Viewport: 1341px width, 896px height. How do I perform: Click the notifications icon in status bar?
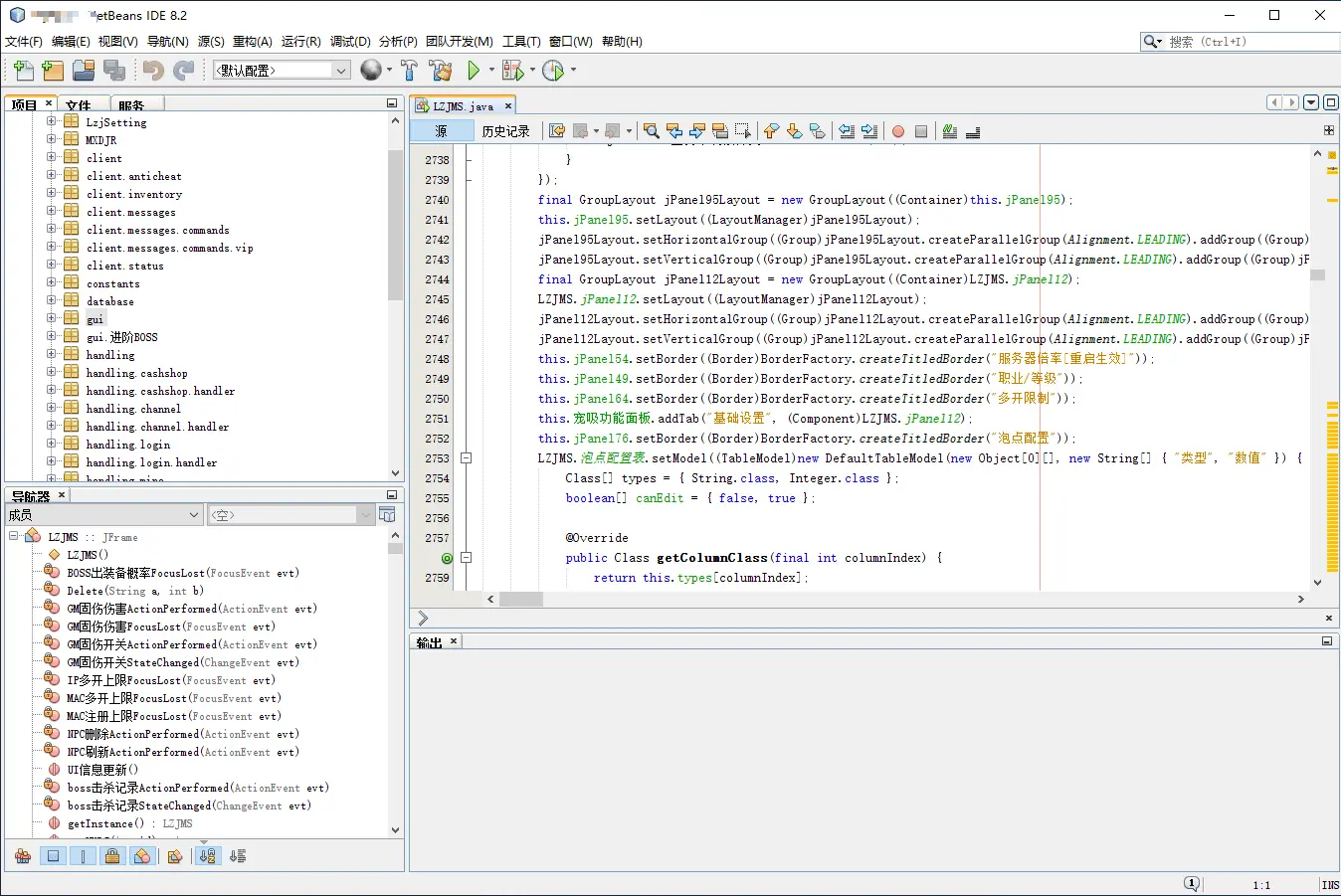(1192, 883)
